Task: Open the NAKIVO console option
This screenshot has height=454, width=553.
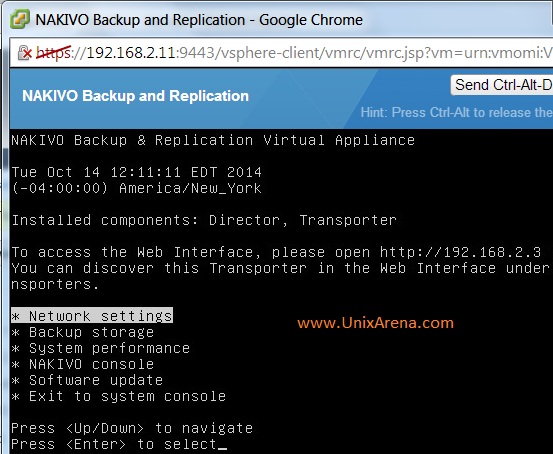Action: pyautogui.click(x=83, y=364)
